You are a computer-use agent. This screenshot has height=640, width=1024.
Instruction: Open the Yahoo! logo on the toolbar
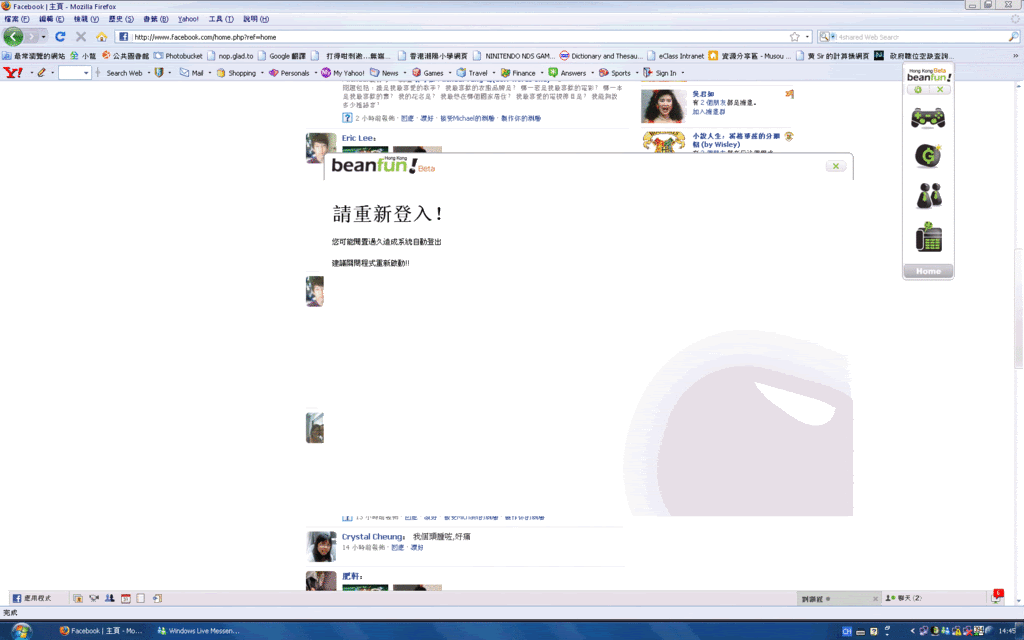13,72
